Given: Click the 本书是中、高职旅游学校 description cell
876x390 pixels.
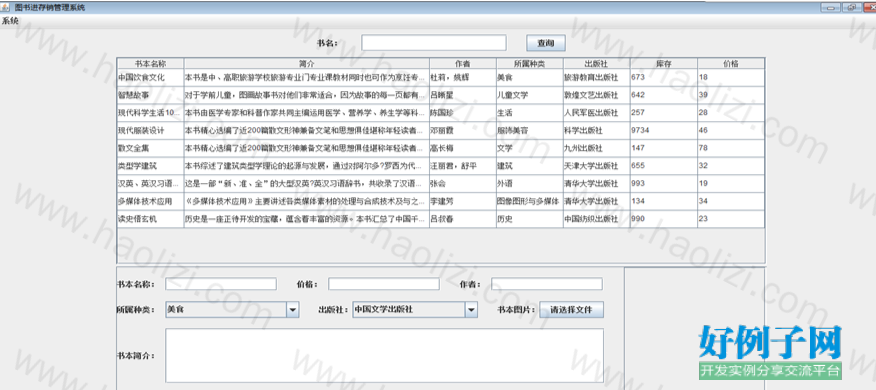Looking at the screenshot, I should pyautogui.click(x=307, y=78).
